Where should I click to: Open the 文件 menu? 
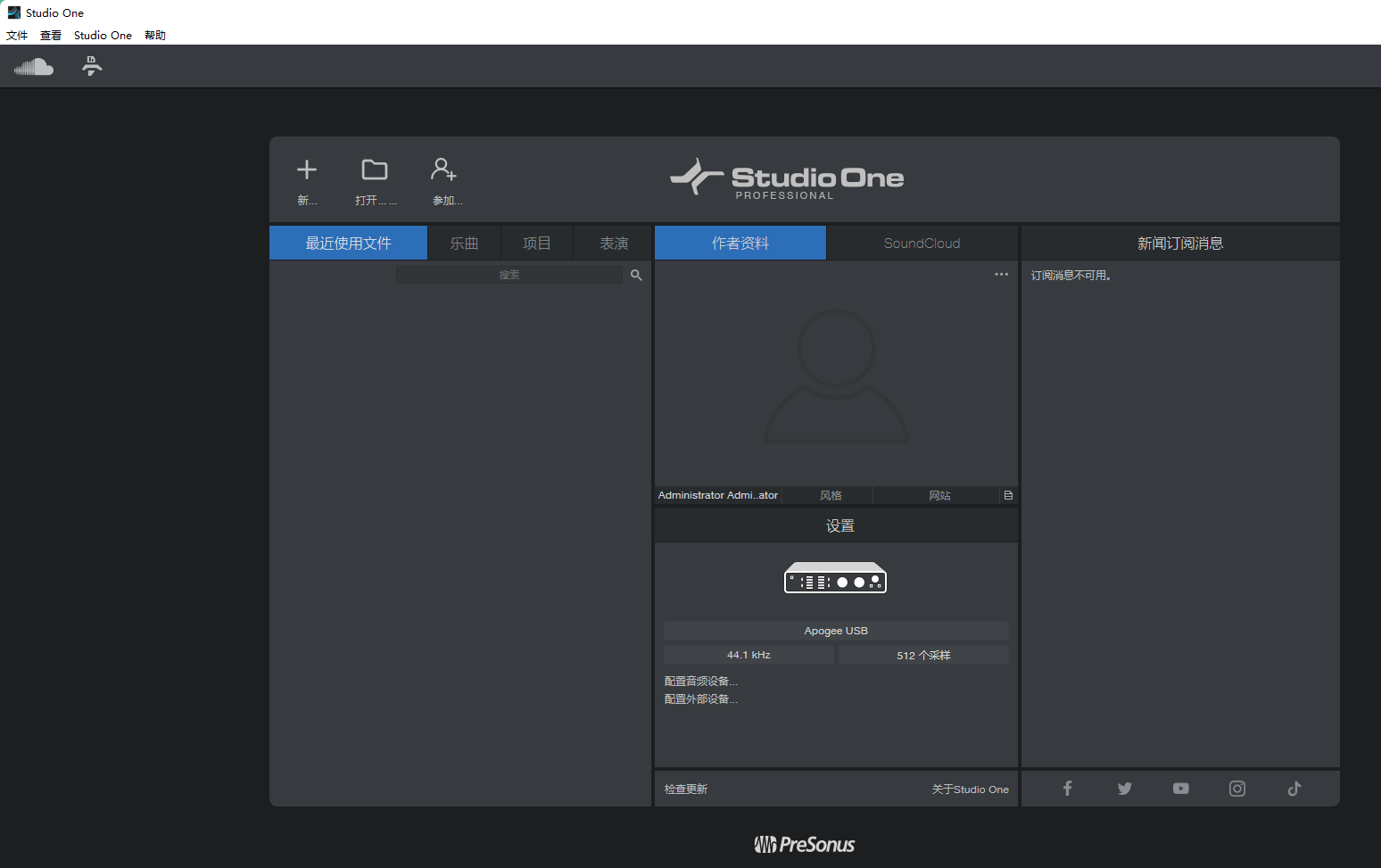tap(17, 36)
